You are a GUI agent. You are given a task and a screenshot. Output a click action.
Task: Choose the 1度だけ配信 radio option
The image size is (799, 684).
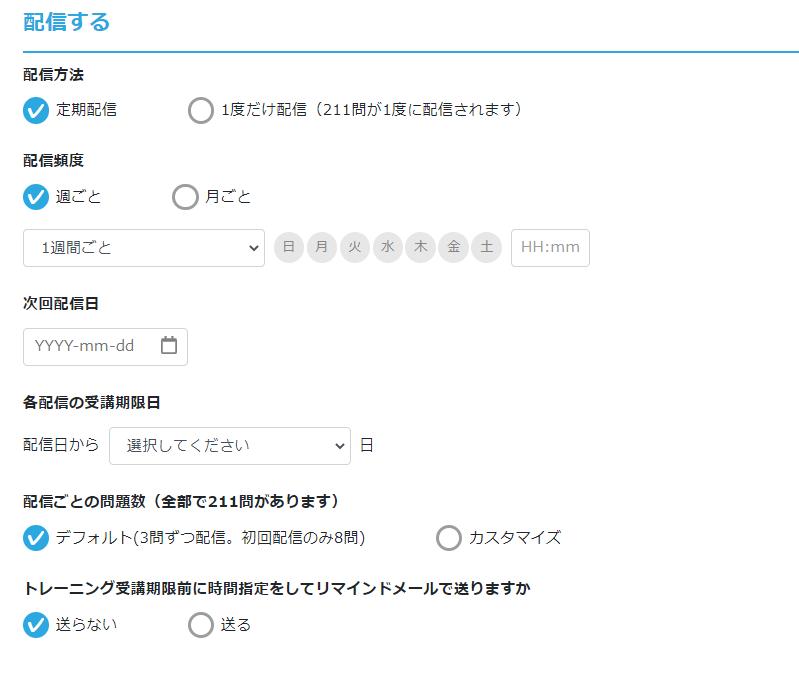(x=201, y=111)
